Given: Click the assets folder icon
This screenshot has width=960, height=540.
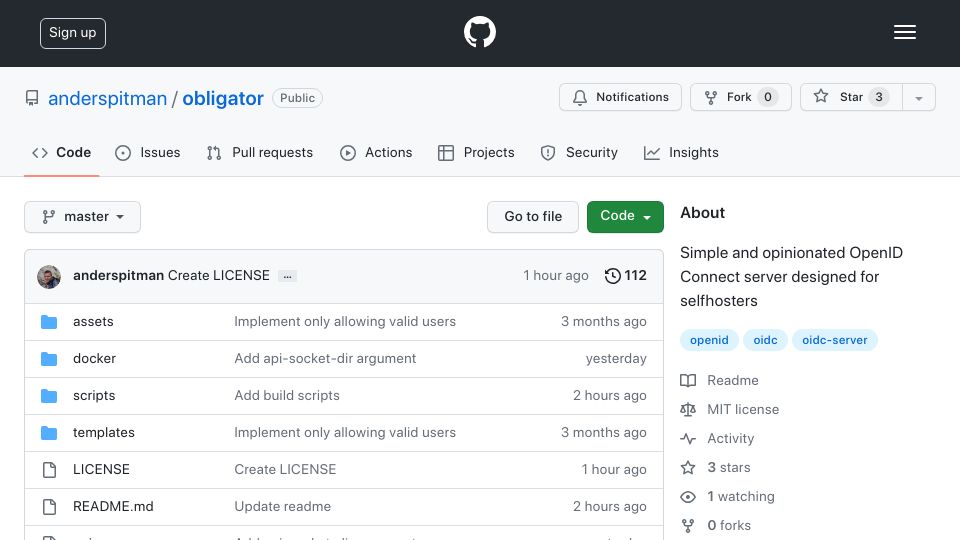Looking at the screenshot, I should coord(49,322).
